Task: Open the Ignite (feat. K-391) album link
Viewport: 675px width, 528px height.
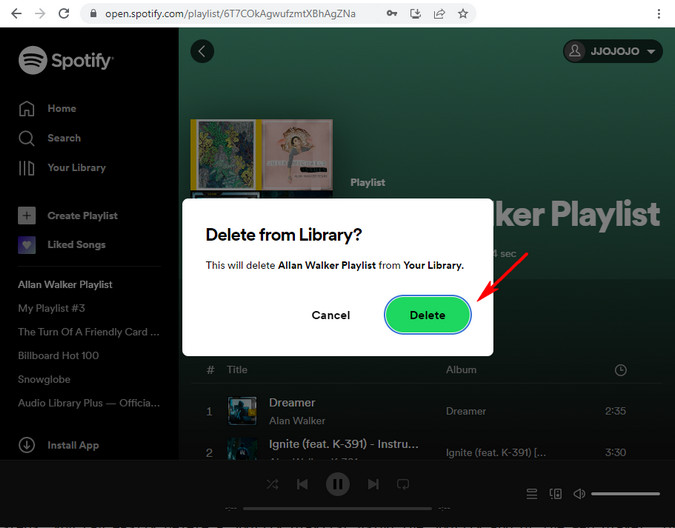Action: tap(496, 453)
